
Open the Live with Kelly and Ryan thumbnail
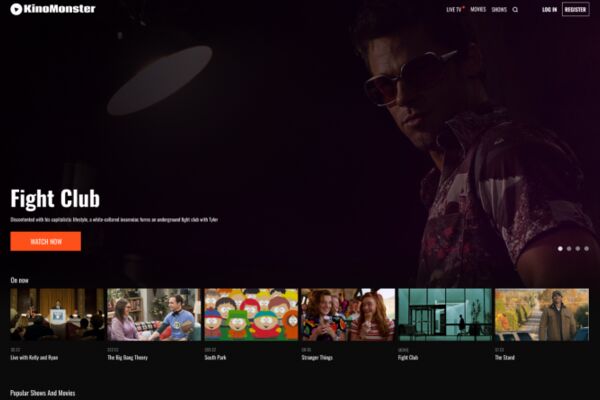(x=57, y=315)
